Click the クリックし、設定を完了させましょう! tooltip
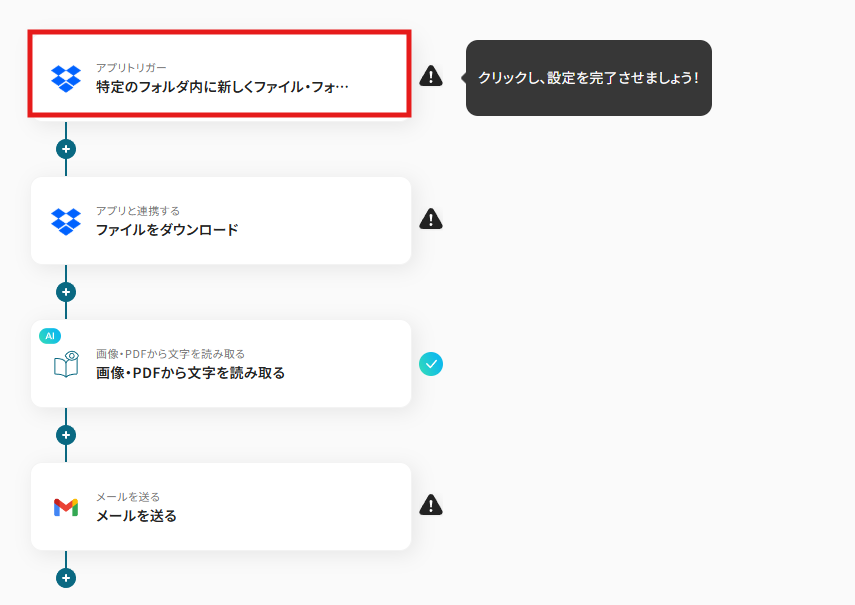Viewport: 855px width, 605px height. tap(589, 78)
